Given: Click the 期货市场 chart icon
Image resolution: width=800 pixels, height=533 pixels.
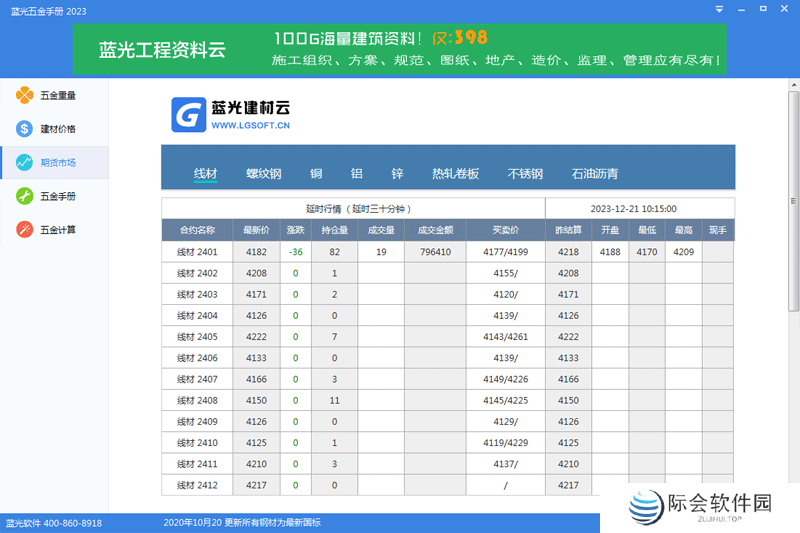Looking at the screenshot, I should click(24, 163).
